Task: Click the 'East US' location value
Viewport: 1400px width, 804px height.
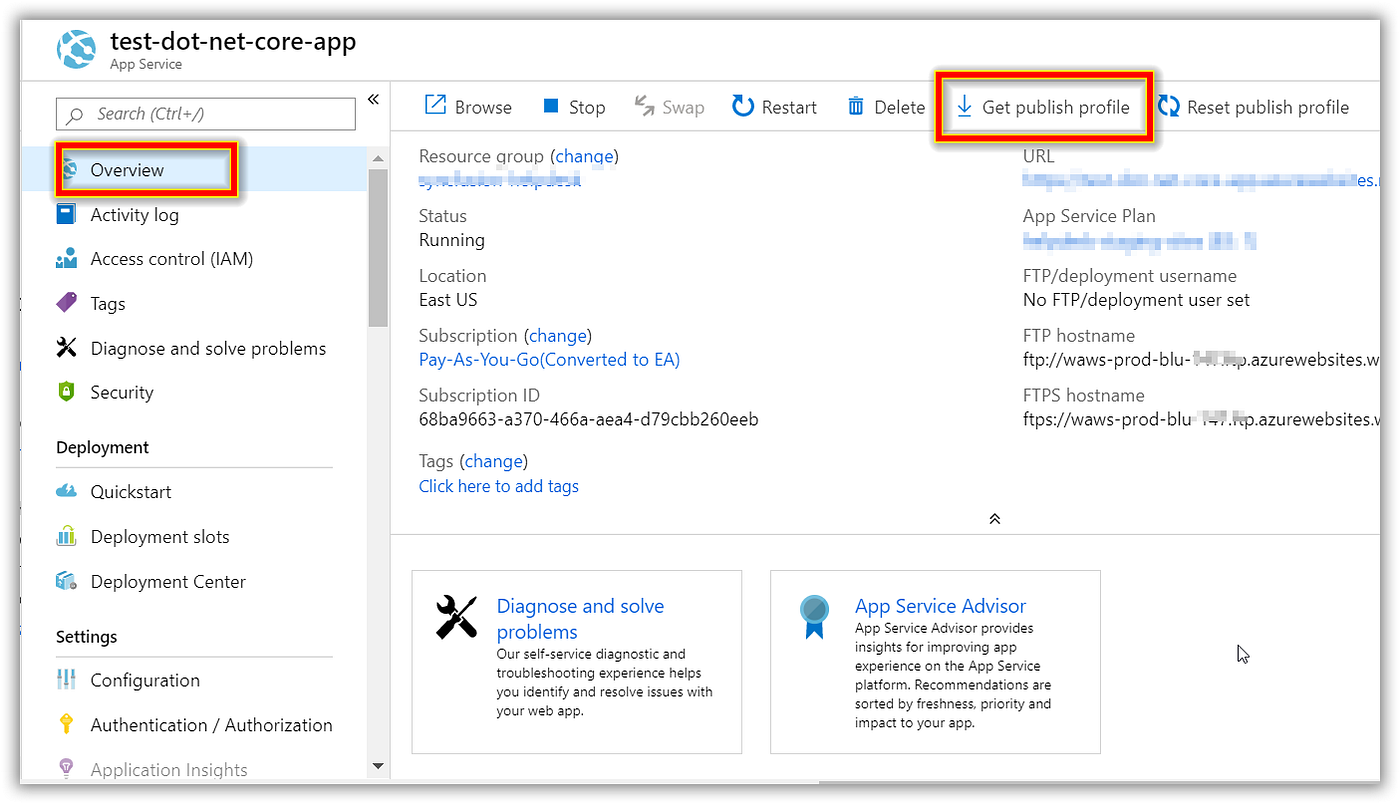Action: [x=448, y=300]
